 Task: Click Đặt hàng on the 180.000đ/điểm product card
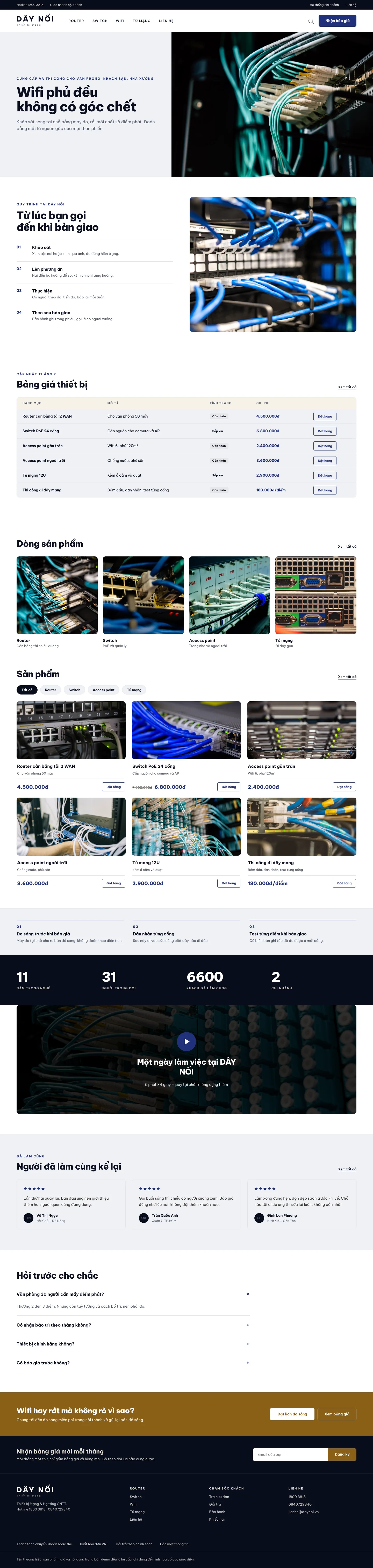point(345,883)
